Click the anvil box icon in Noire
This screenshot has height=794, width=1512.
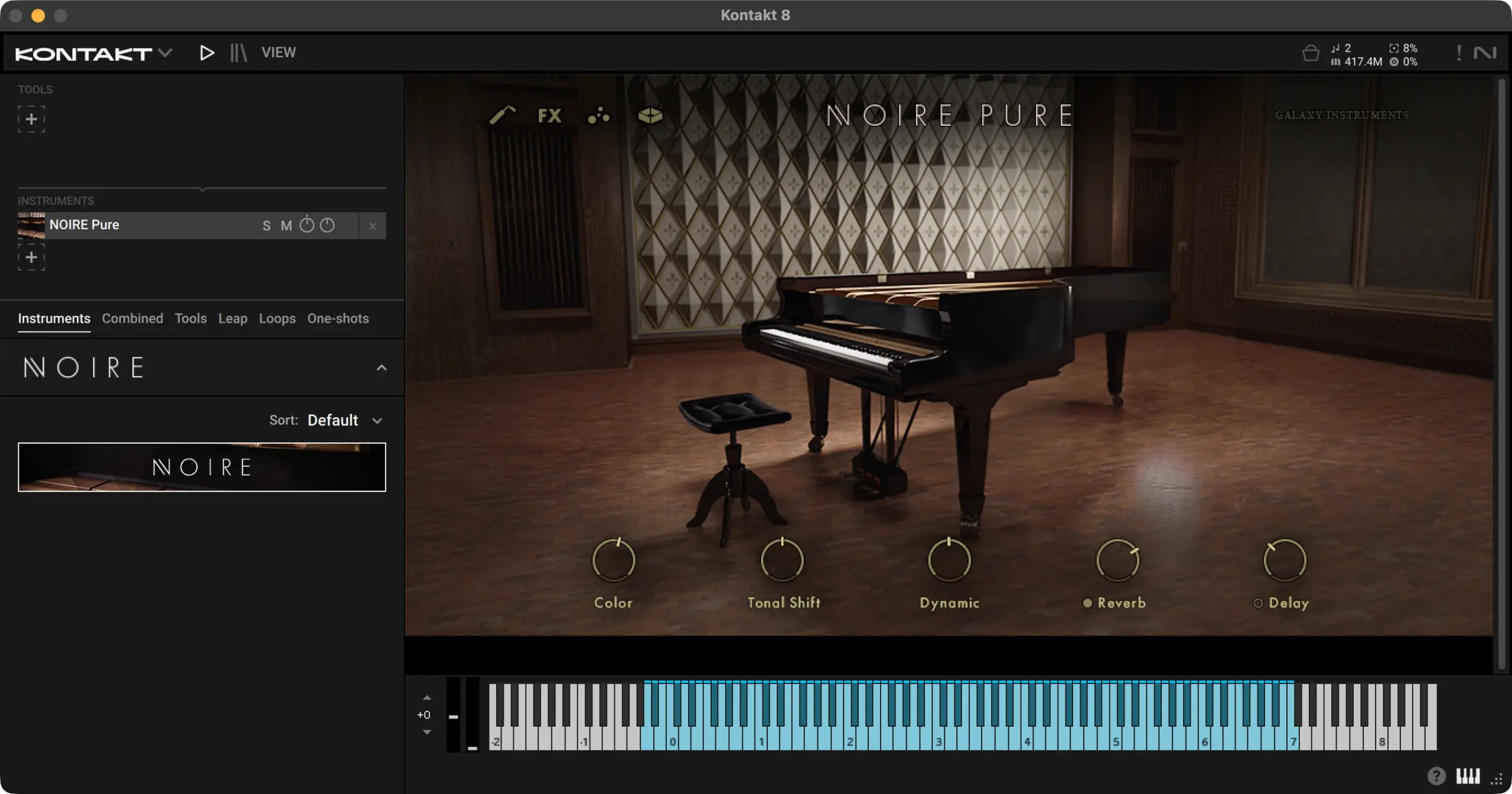650,116
